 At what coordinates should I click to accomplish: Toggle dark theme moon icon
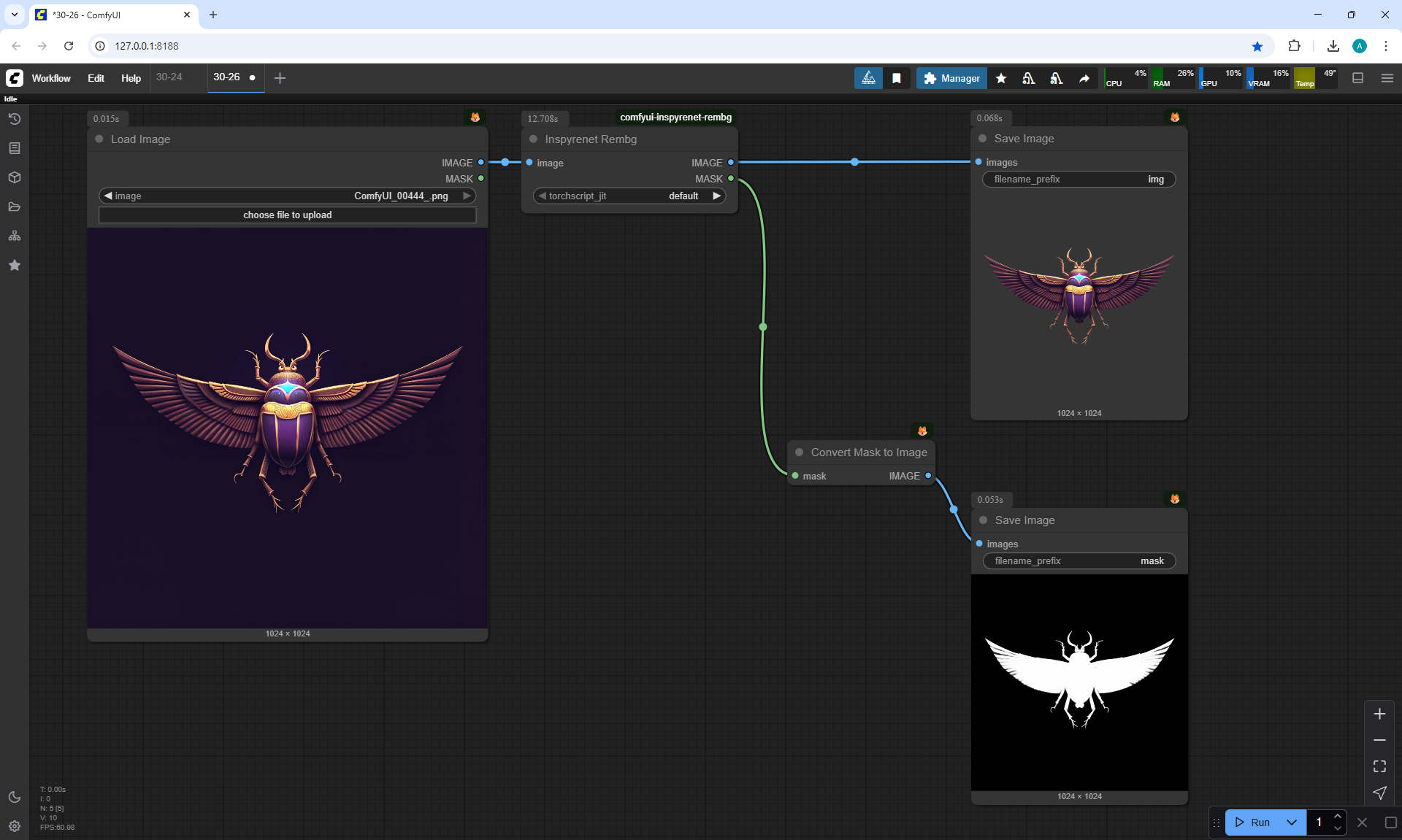click(15, 797)
